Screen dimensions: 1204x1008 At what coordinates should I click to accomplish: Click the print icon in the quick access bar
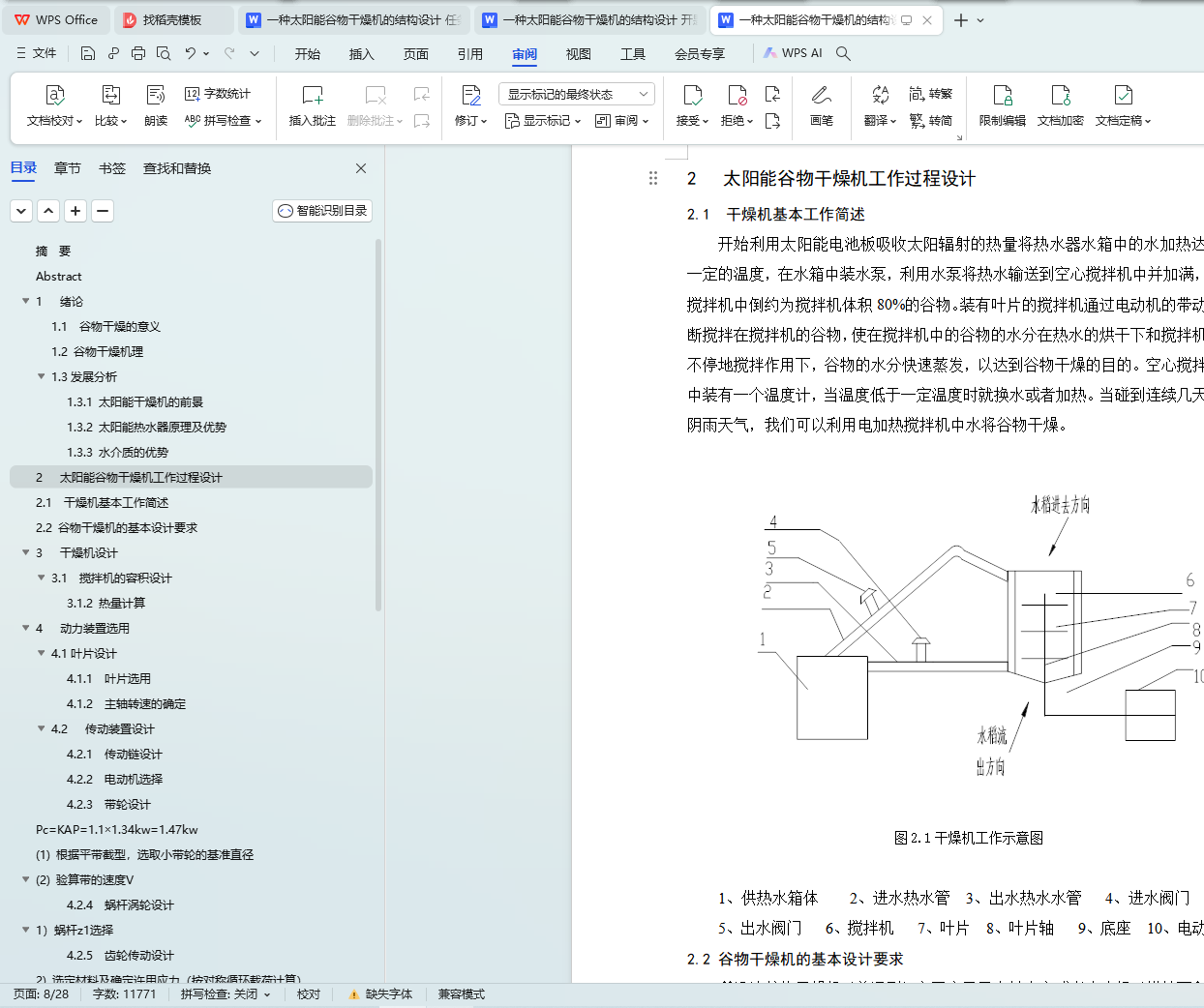pyautogui.click(x=138, y=54)
